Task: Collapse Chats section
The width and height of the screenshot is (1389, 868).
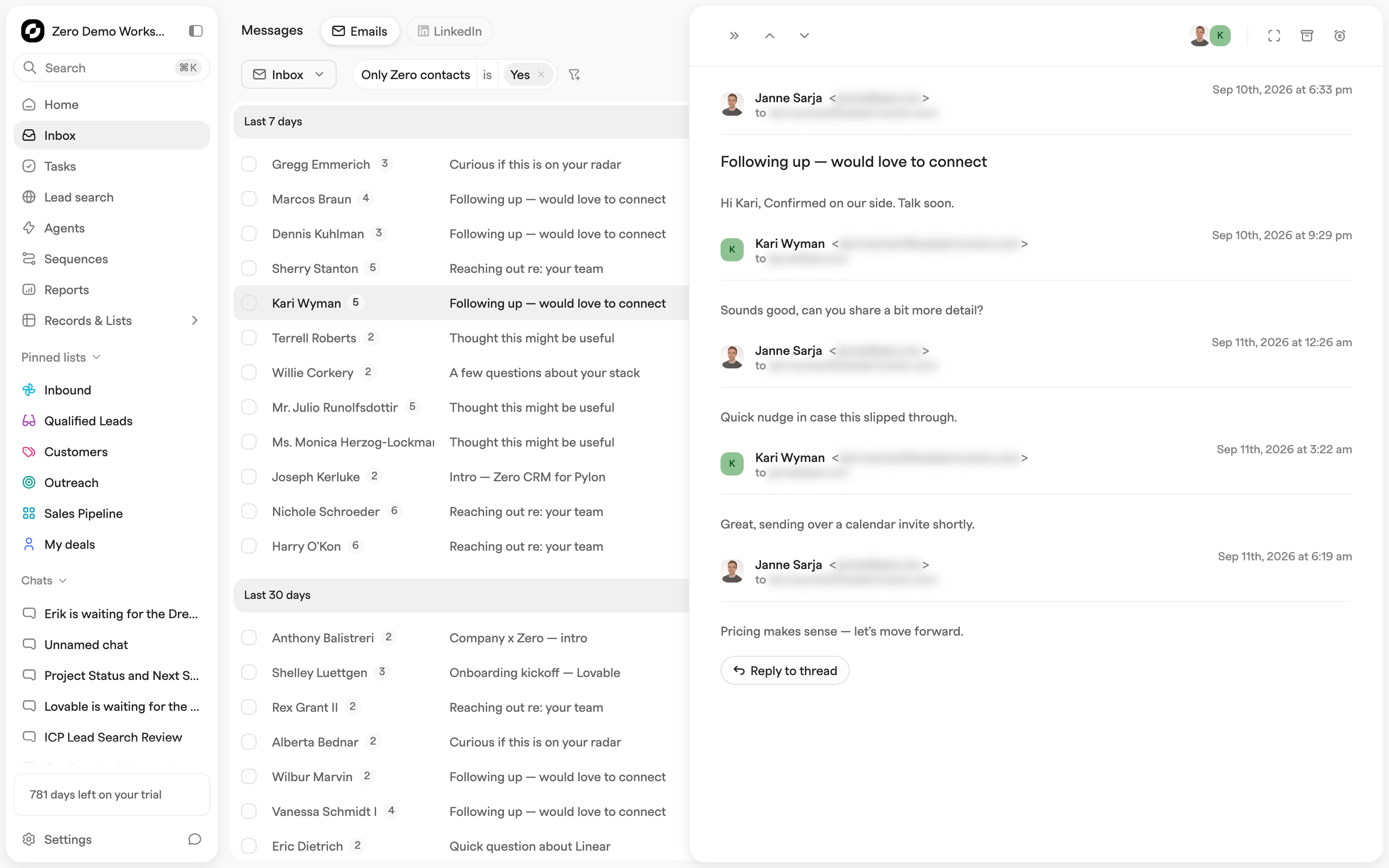Action: pos(44,581)
